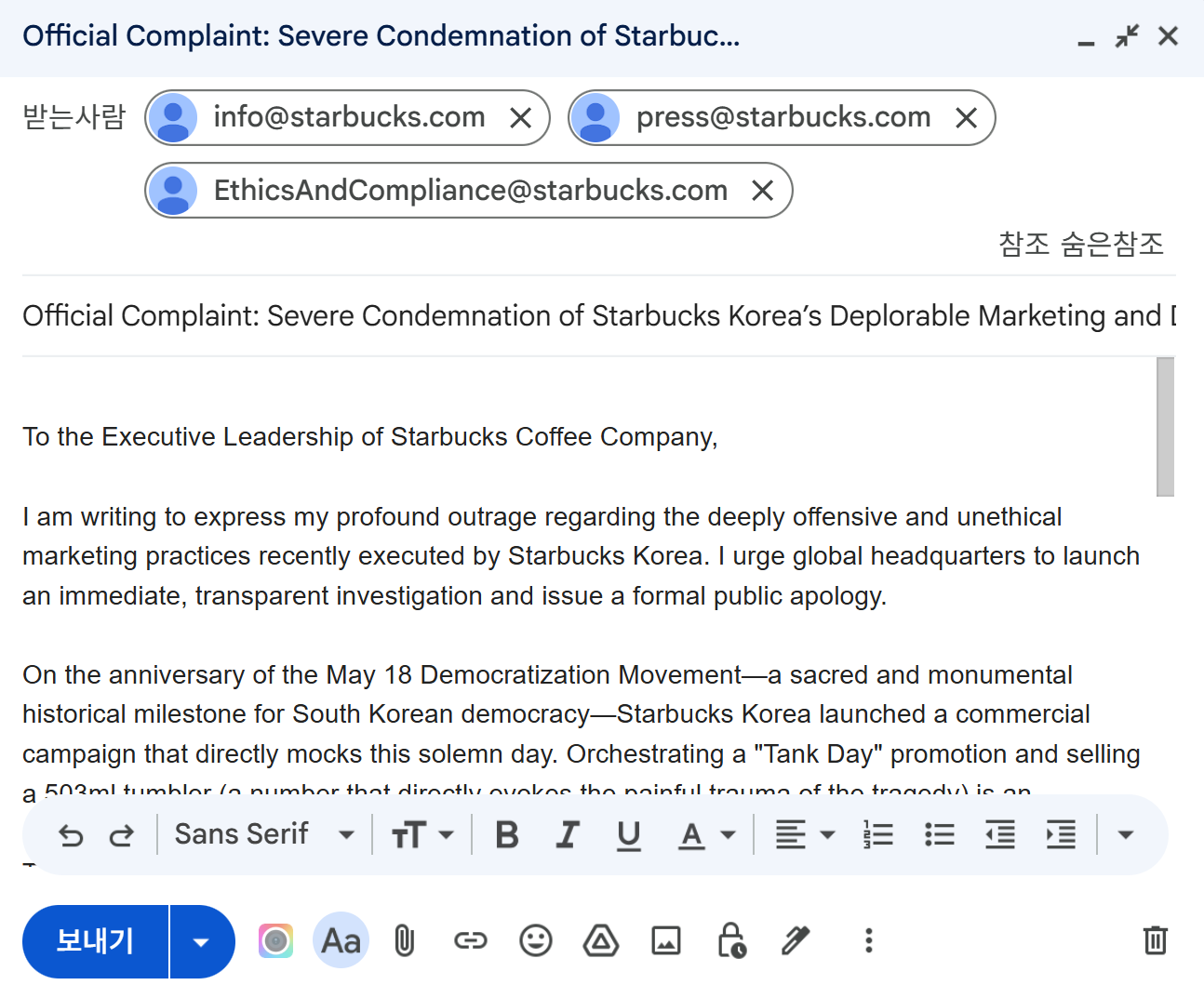
Task: Click the paragraph mentioning 'Tank Day' promotion
Action: pyautogui.click(x=582, y=734)
